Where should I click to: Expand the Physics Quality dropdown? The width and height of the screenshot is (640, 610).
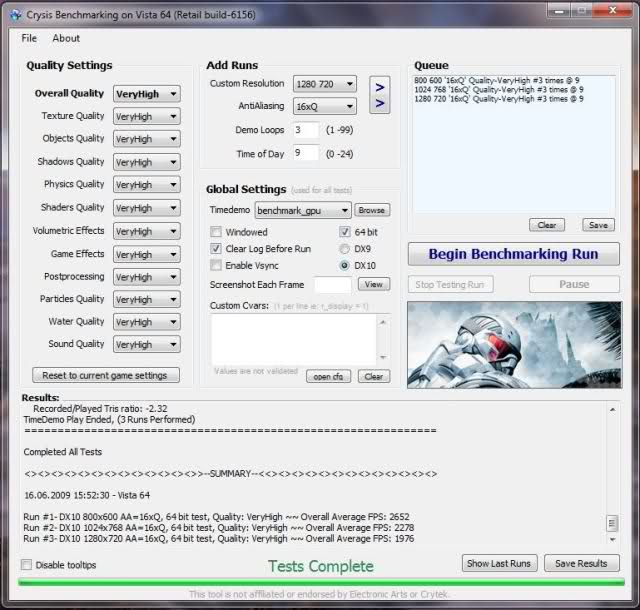click(147, 185)
